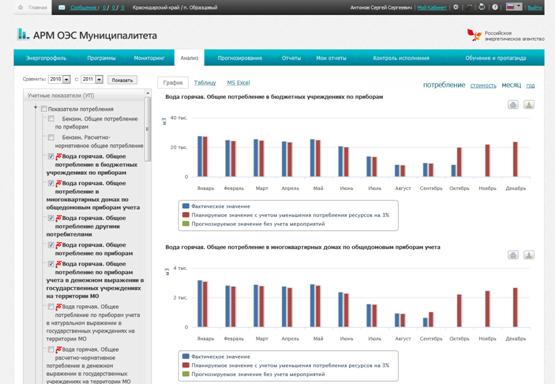The width and height of the screenshot is (555, 384).
Task: Open the Сообщения link
Action: [x=84, y=7]
